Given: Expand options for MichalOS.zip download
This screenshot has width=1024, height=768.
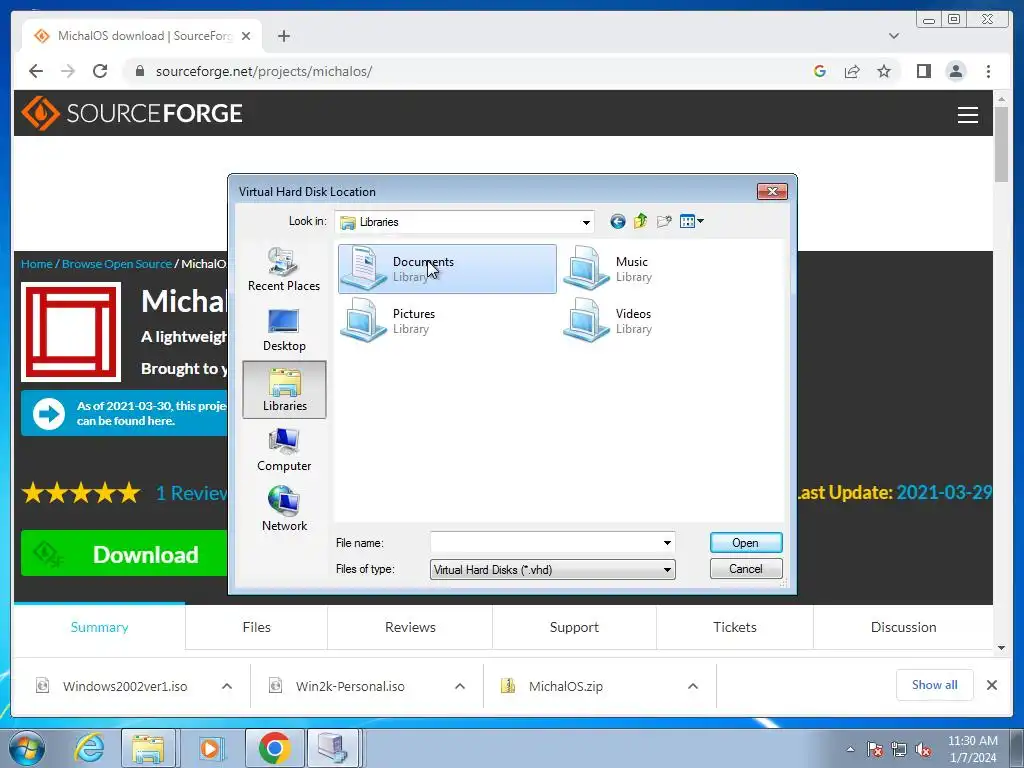Looking at the screenshot, I should pos(693,686).
